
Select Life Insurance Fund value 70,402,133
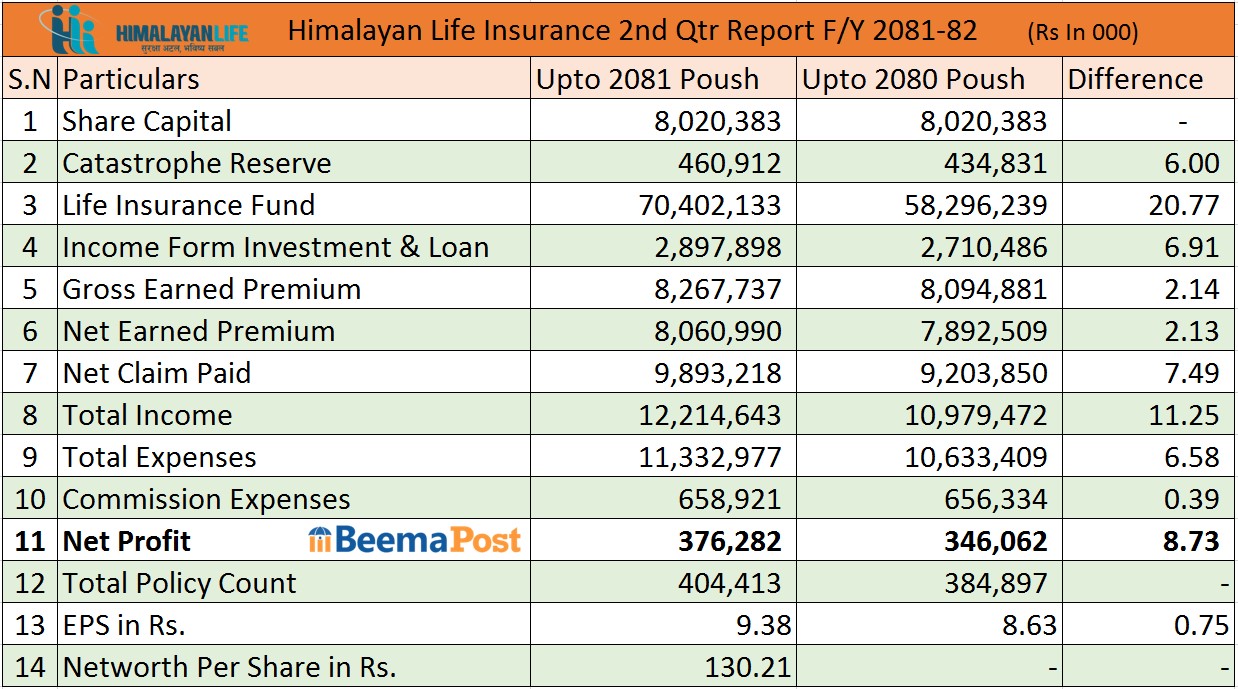click(709, 206)
